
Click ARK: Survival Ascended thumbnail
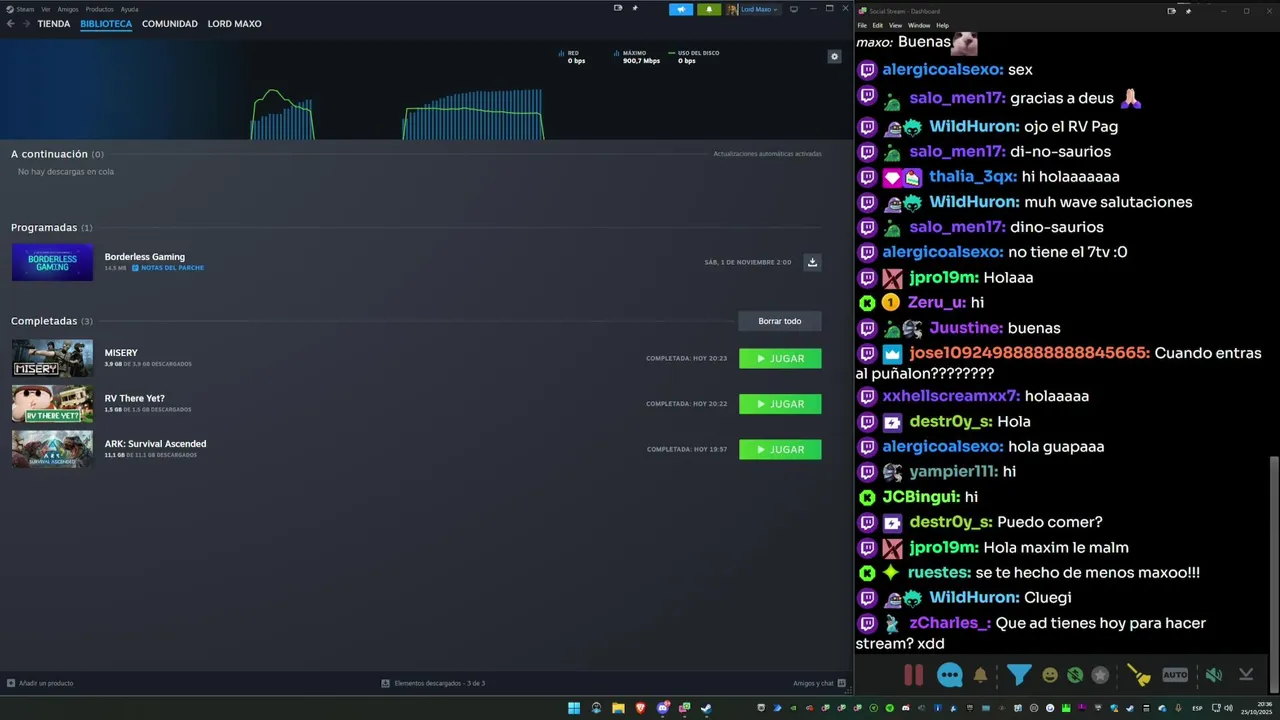[52, 449]
